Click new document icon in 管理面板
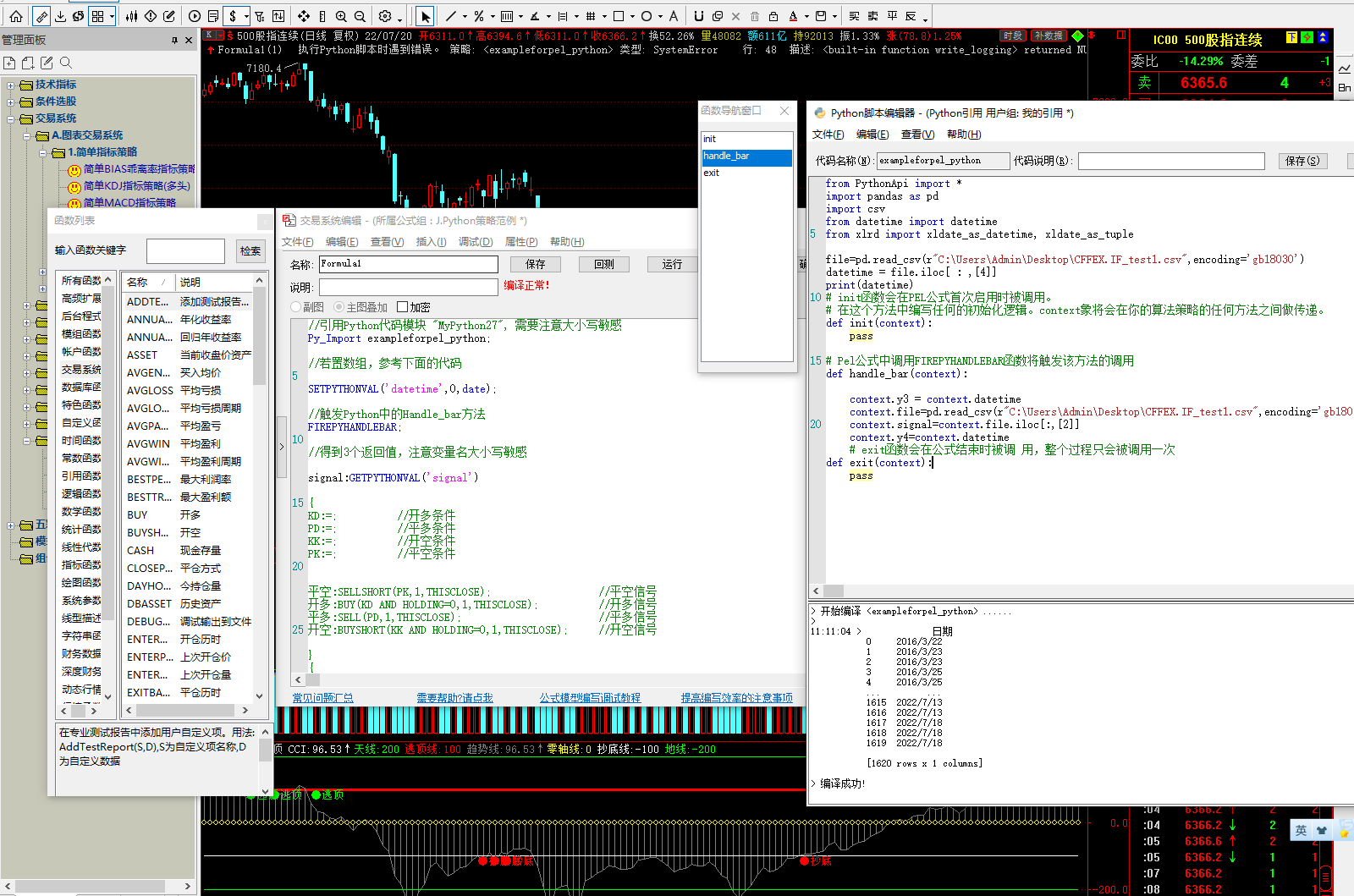The width and height of the screenshot is (1354, 896). pyautogui.click(x=9, y=63)
